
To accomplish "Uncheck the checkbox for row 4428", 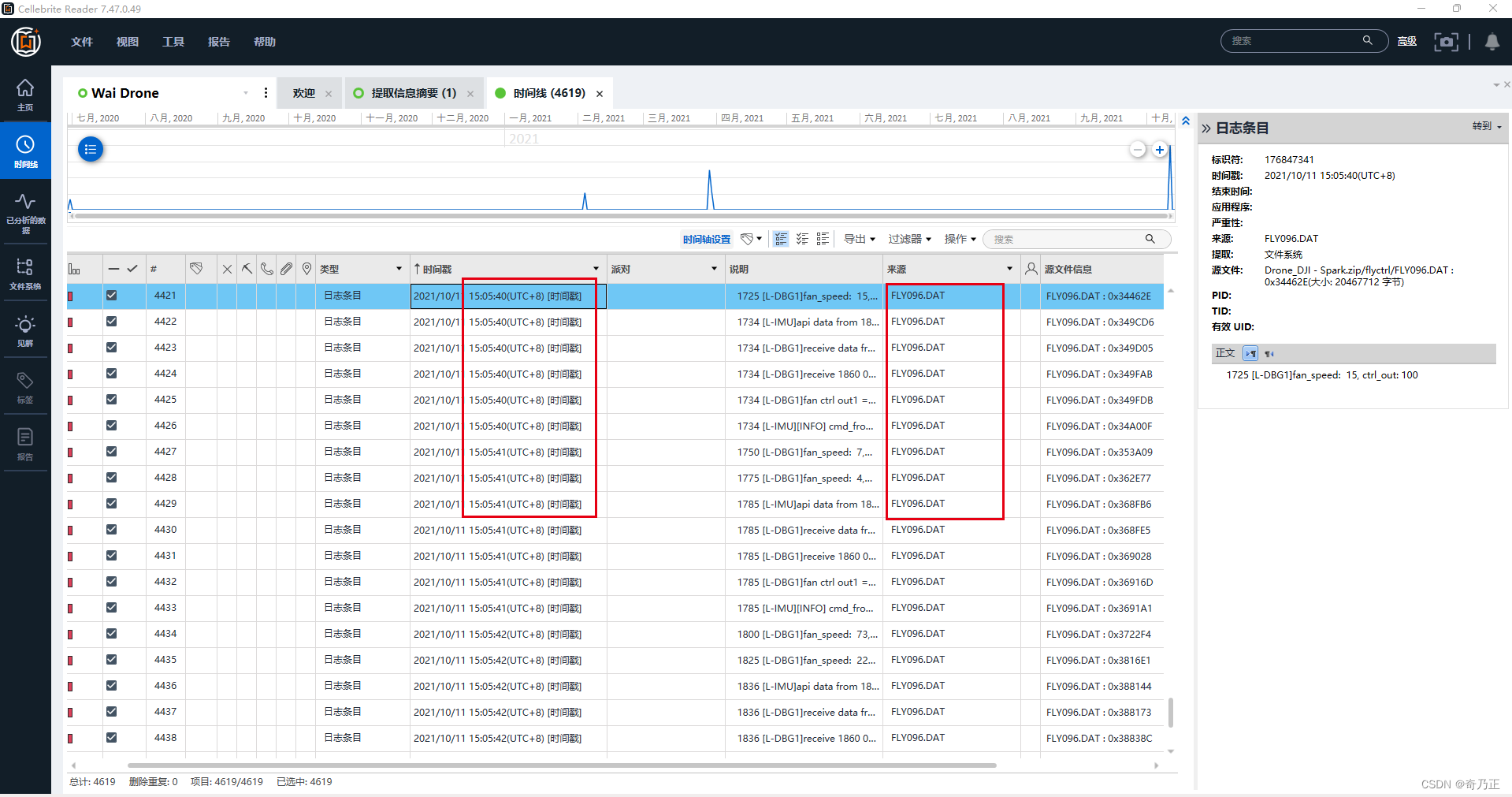I will tap(111, 478).
